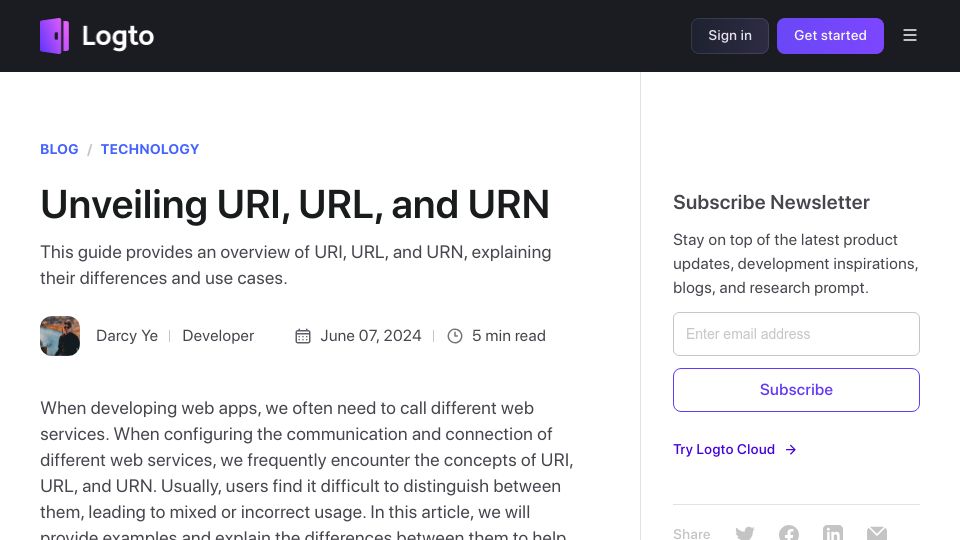Click the Share label
Viewport: 960px width, 540px height.
coord(691,534)
